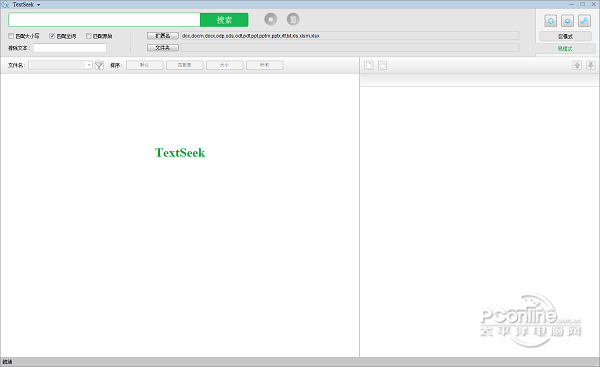Open the TextSeek title dropdown menu

[38, 5]
